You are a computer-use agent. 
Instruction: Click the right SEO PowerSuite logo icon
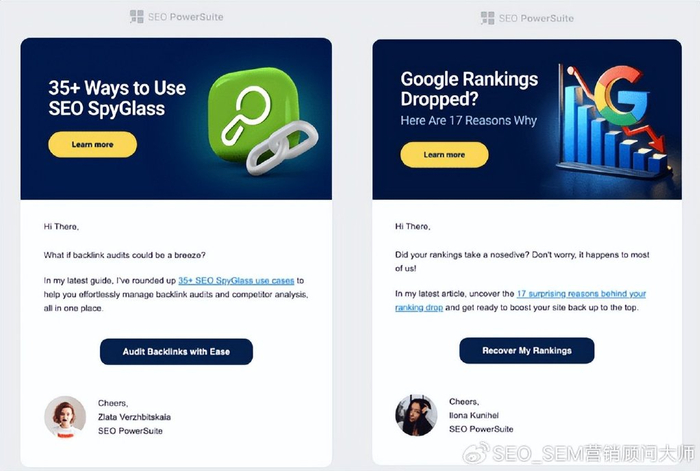pyautogui.click(x=488, y=18)
